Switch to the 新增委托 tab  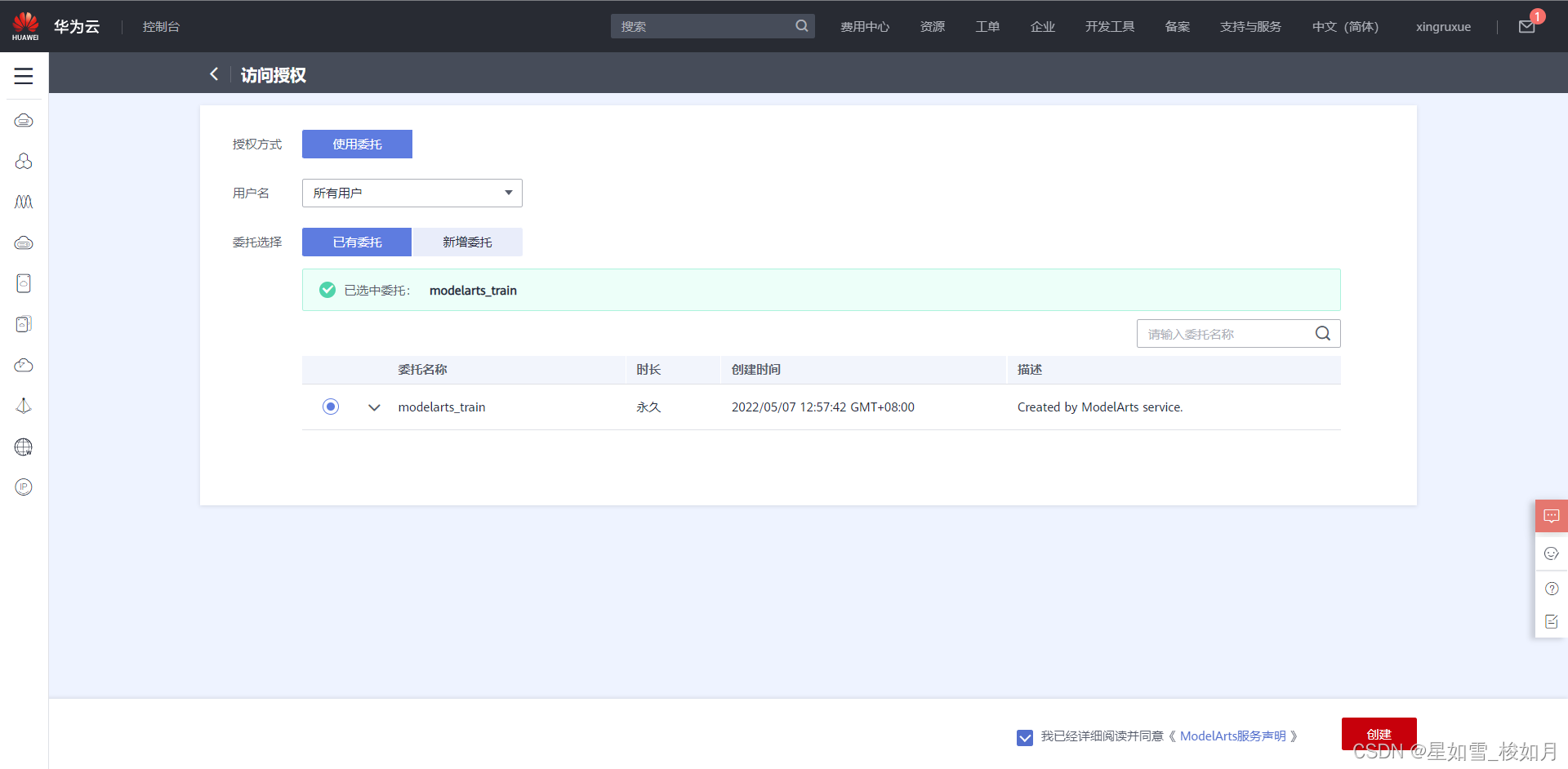click(467, 242)
